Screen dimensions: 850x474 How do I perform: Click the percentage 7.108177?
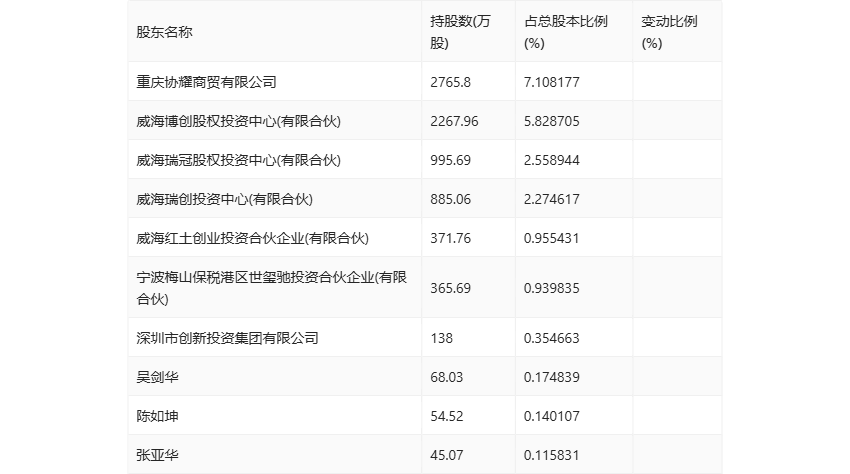[552, 82]
